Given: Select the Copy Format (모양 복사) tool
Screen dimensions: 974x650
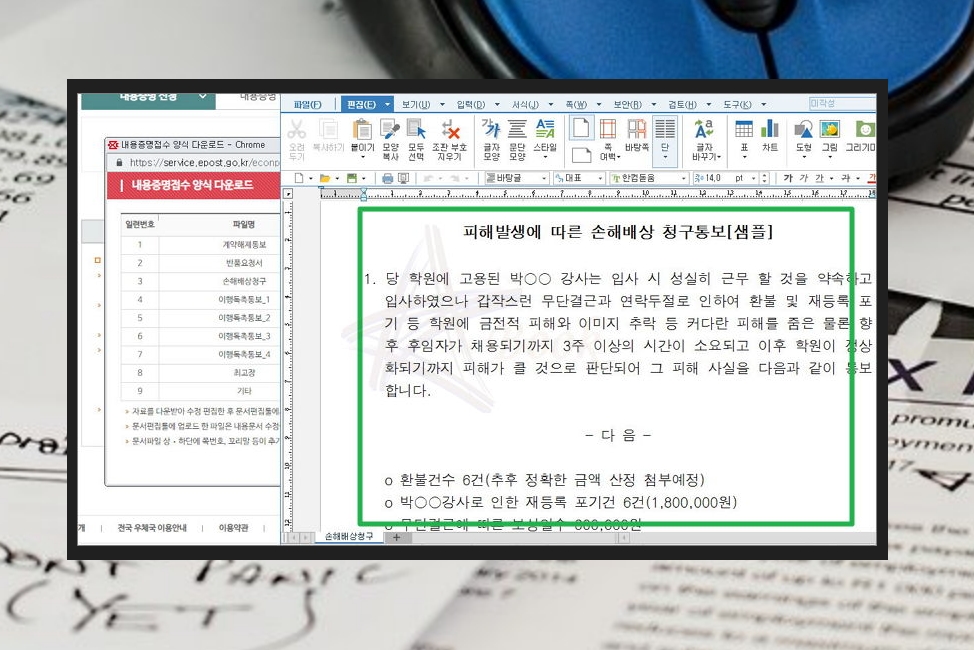Looking at the screenshot, I should pyautogui.click(x=390, y=130).
